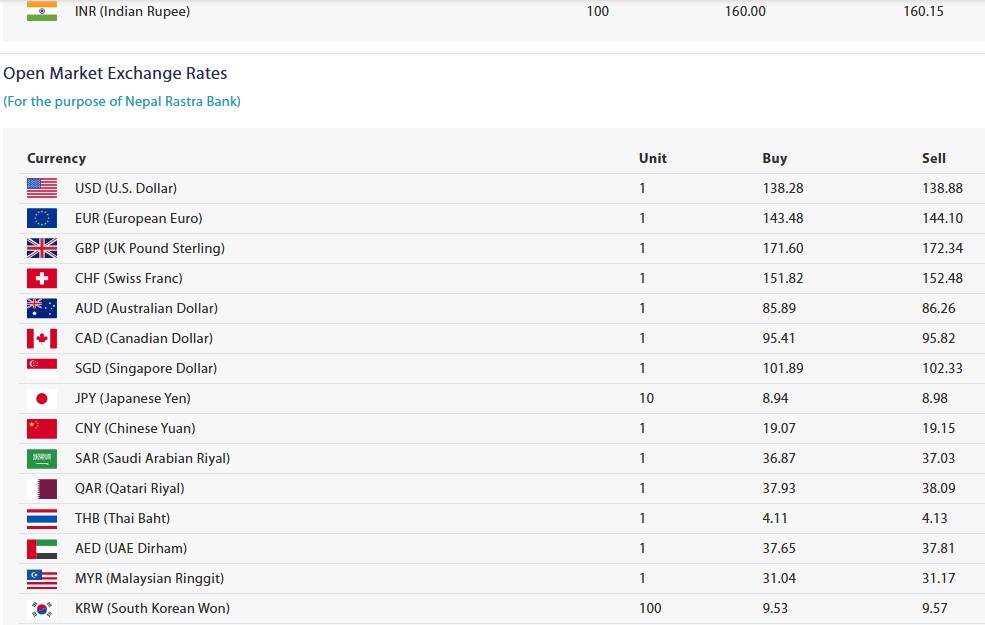The image size is (985, 625).
Task: Click the Thai flag icon
Action: [42, 518]
